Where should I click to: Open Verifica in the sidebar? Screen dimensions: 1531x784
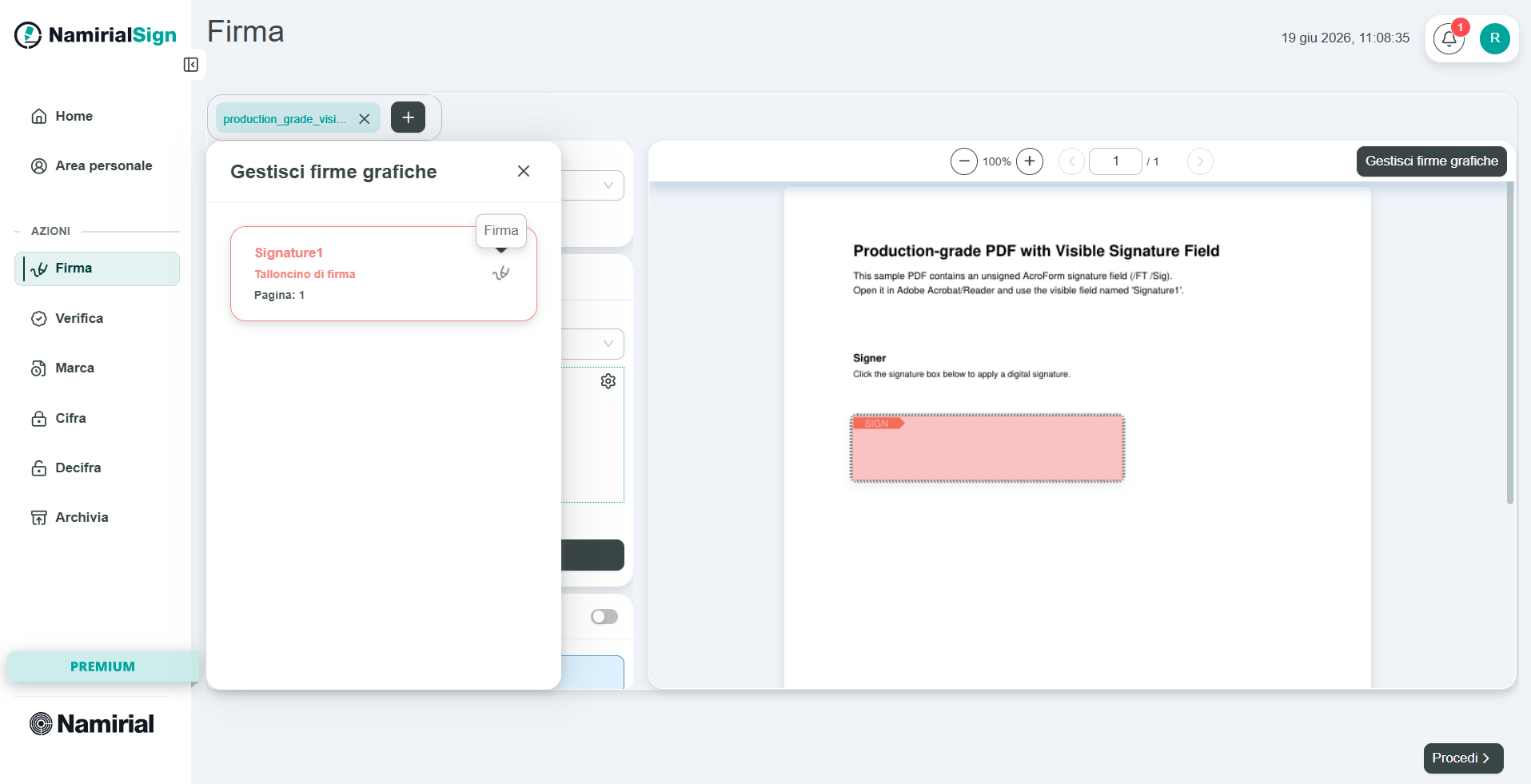(x=67, y=319)
